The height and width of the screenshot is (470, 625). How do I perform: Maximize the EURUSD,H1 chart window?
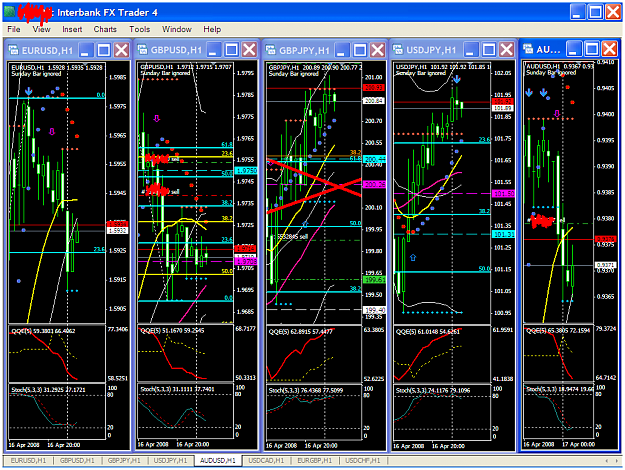(104, 50)
